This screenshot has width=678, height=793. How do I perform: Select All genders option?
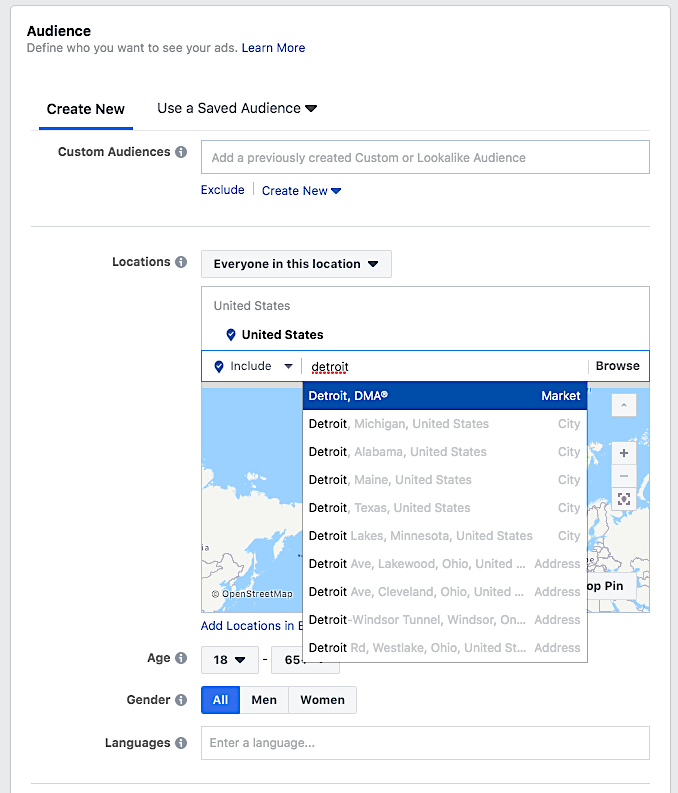point(220,700)
